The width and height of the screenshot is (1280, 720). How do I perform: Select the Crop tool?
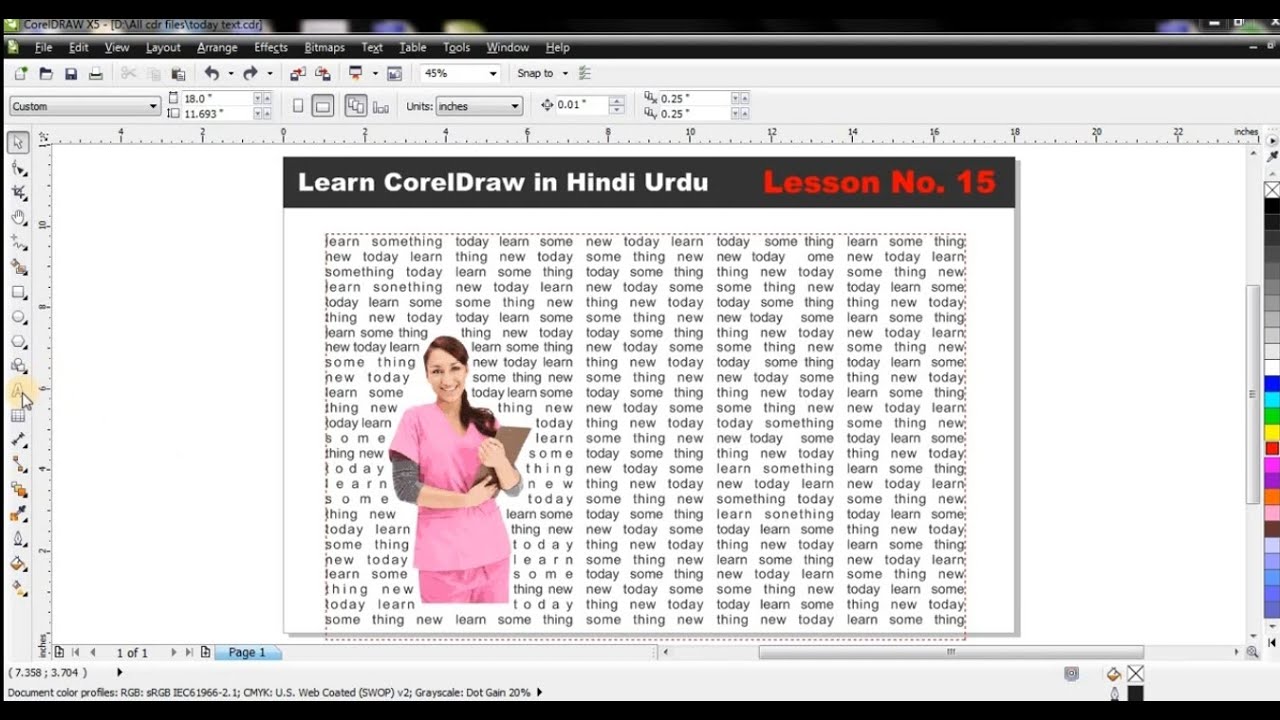18,193
